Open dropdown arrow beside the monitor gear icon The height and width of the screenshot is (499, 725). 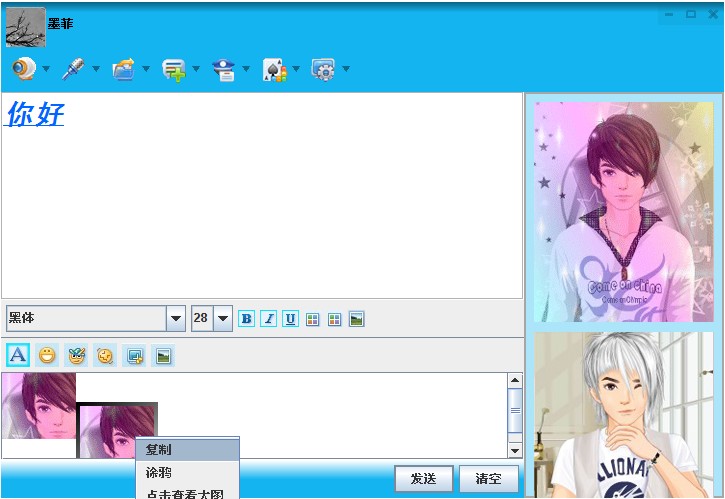pyautogui.click(x=346, y=69)
